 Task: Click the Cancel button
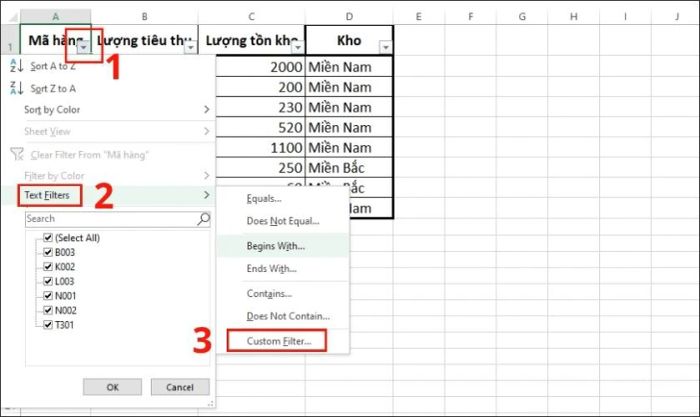pos(180,387)
